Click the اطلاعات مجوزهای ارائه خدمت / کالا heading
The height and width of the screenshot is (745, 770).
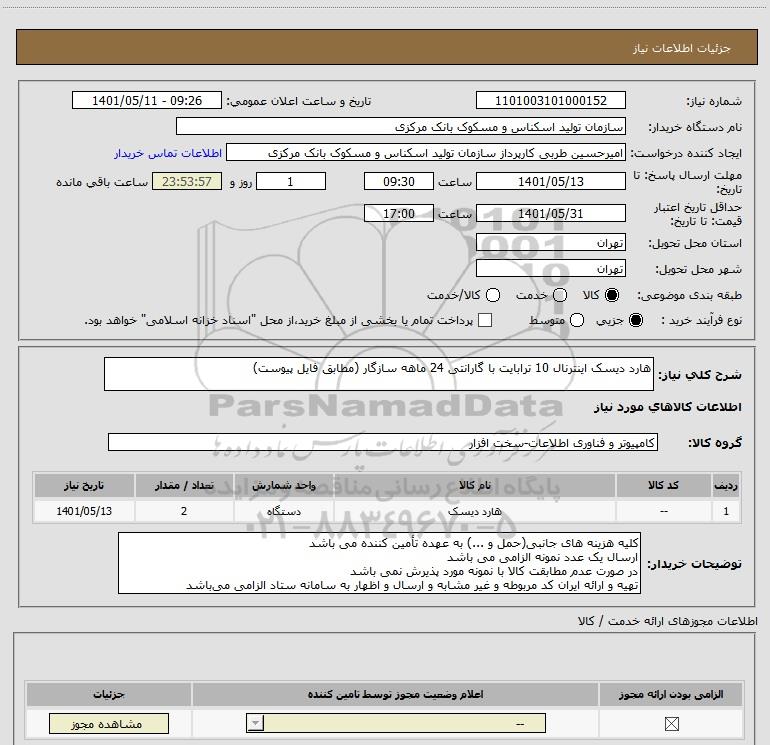point(667,621)
